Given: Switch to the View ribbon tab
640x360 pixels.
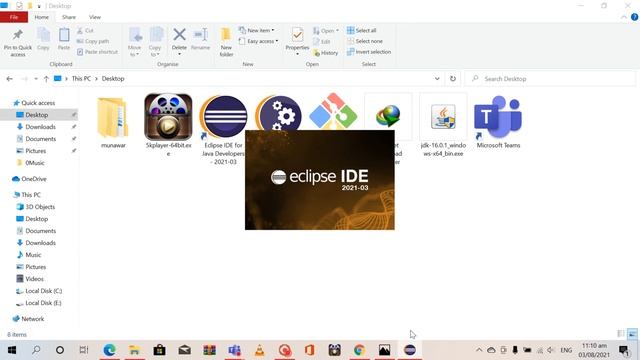Looking at the screenshot, I should click(x=95, y=17).
